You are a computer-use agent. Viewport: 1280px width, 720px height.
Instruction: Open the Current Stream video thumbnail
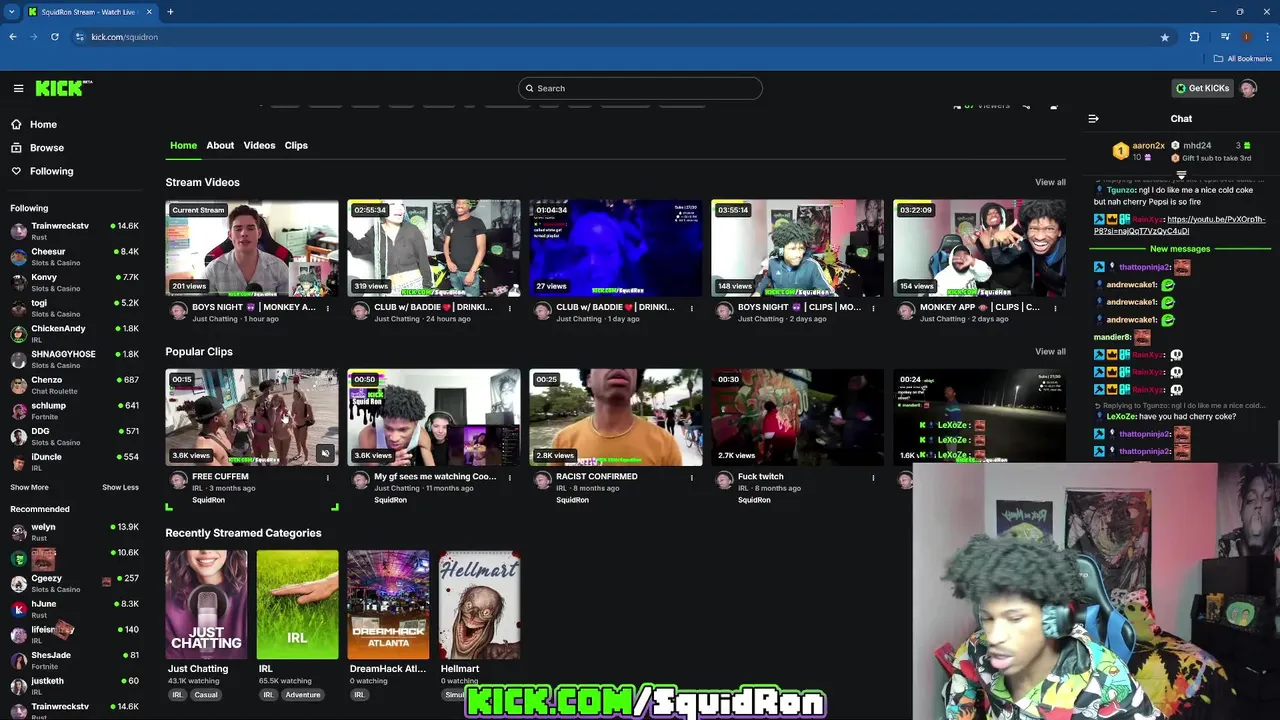(252, 248)
